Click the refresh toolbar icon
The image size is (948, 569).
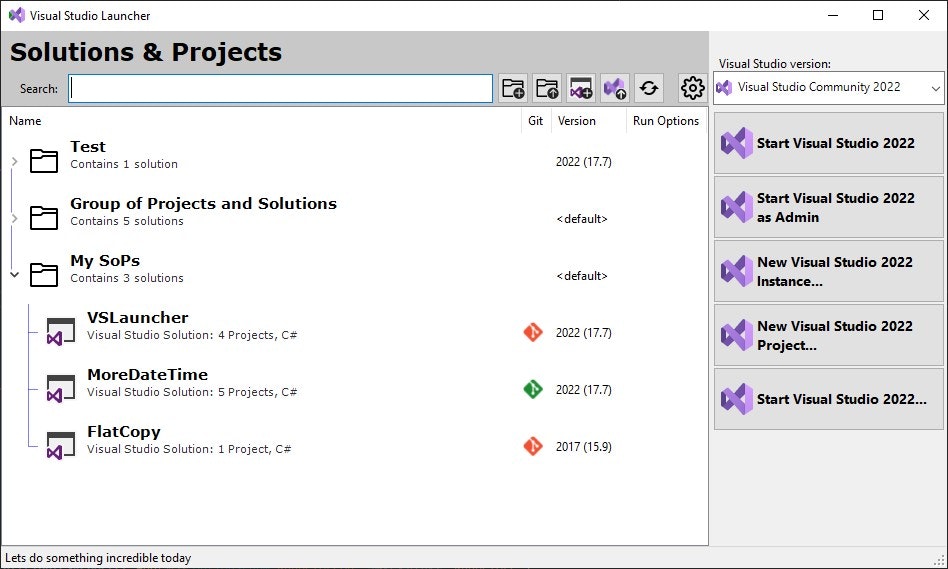649,88
